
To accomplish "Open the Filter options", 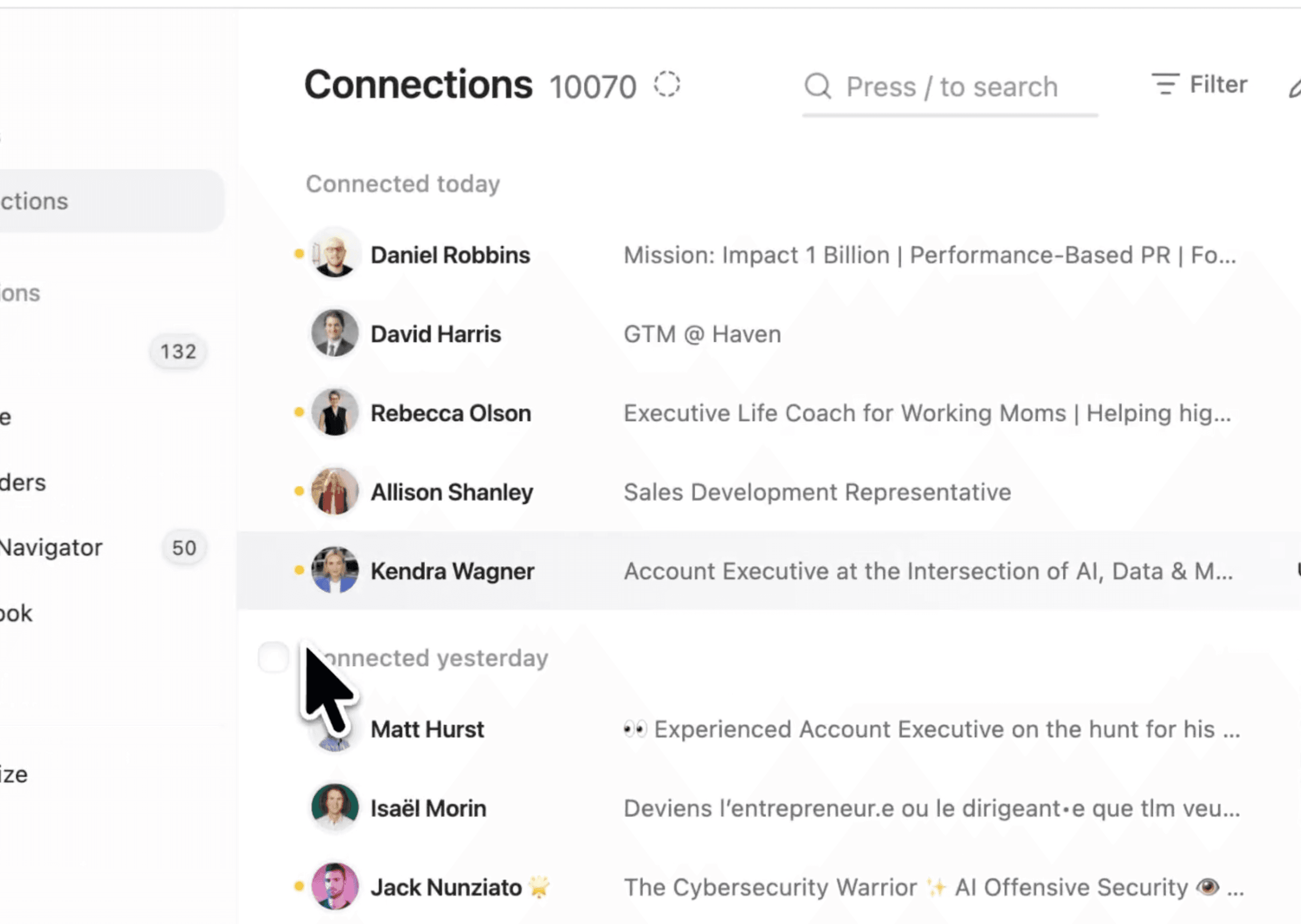I will [x=1218, y=84].
